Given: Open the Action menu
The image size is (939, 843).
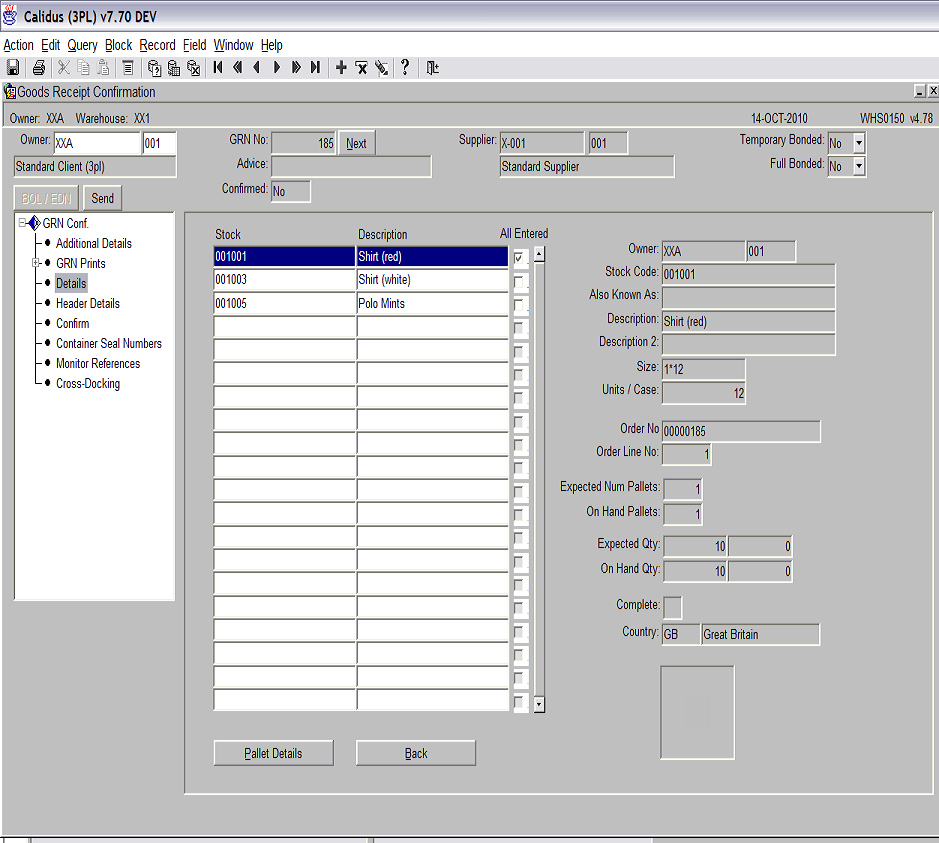Looking at the screenshot, I should click(x=19, y=45).
